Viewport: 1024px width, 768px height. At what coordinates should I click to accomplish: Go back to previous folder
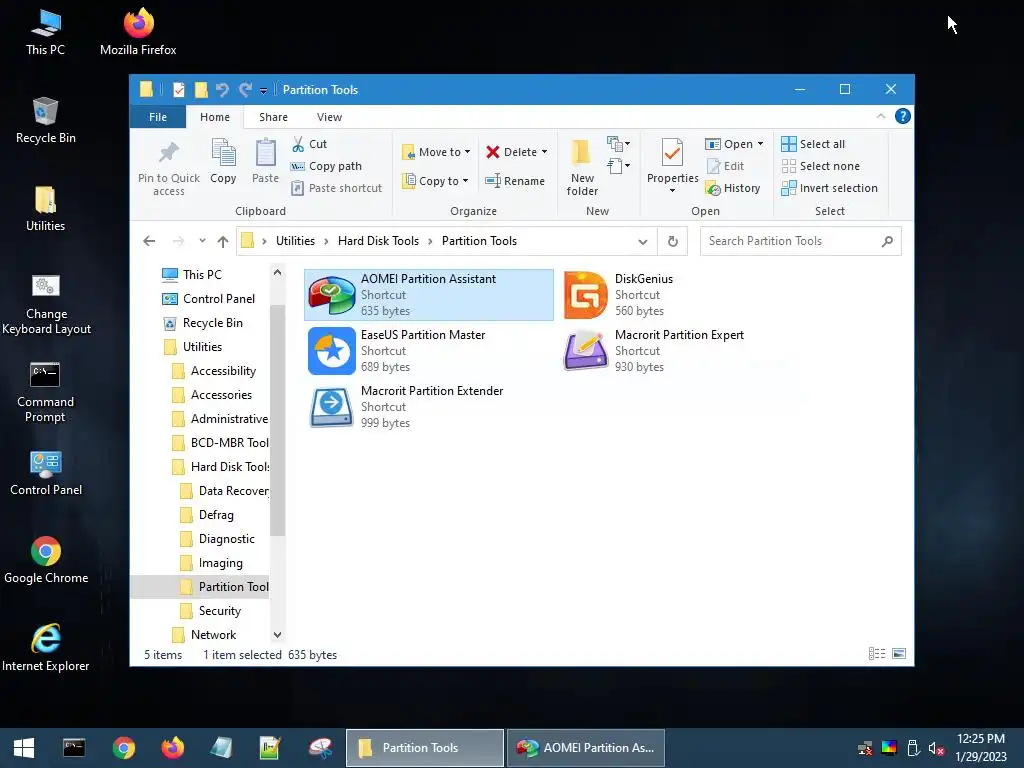pyautogui.click(x=149, y=241)
